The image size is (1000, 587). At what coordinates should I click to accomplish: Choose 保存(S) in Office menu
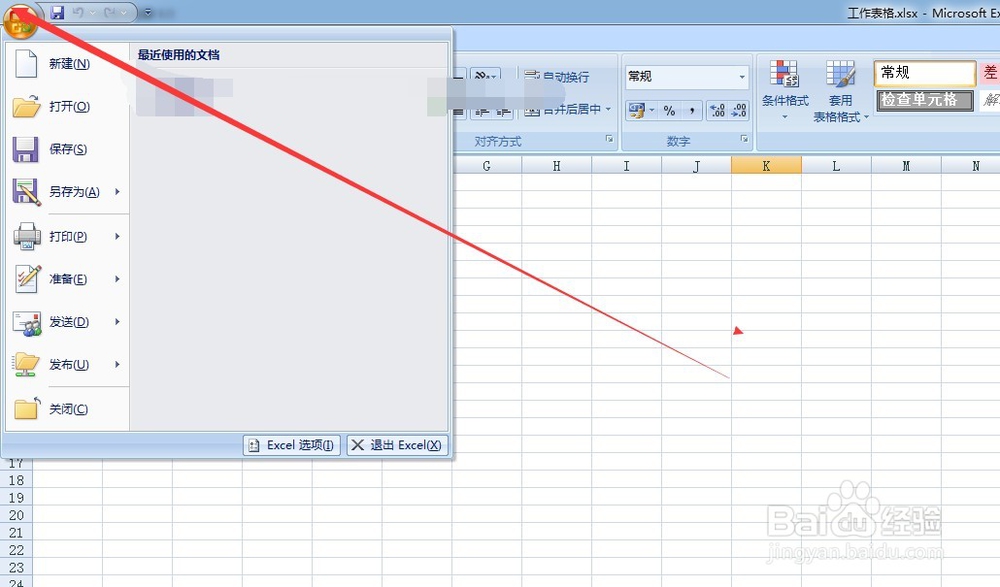[x=68, y=149]
